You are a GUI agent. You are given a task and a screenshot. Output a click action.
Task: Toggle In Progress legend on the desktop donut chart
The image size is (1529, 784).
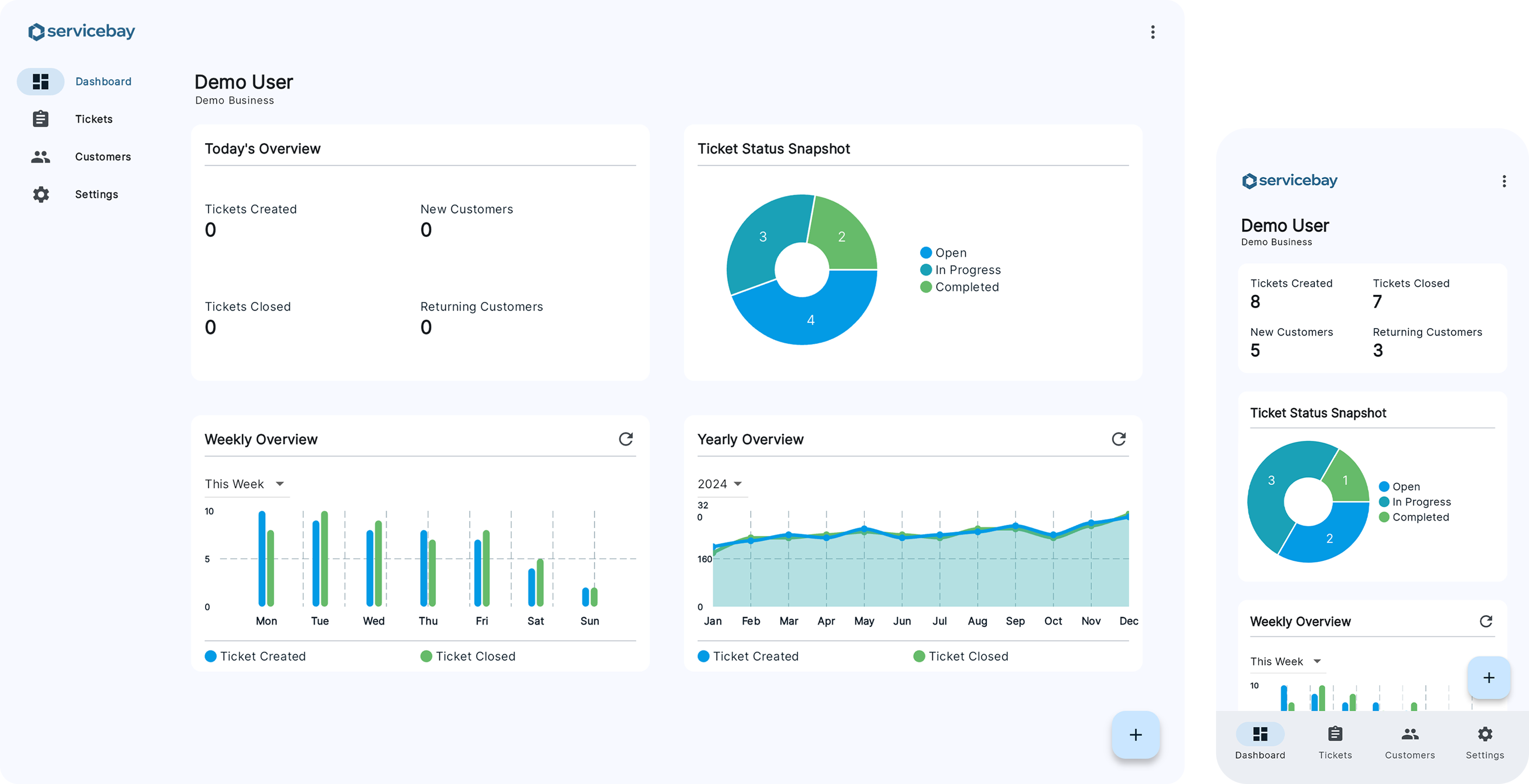[x=961, y=270]
